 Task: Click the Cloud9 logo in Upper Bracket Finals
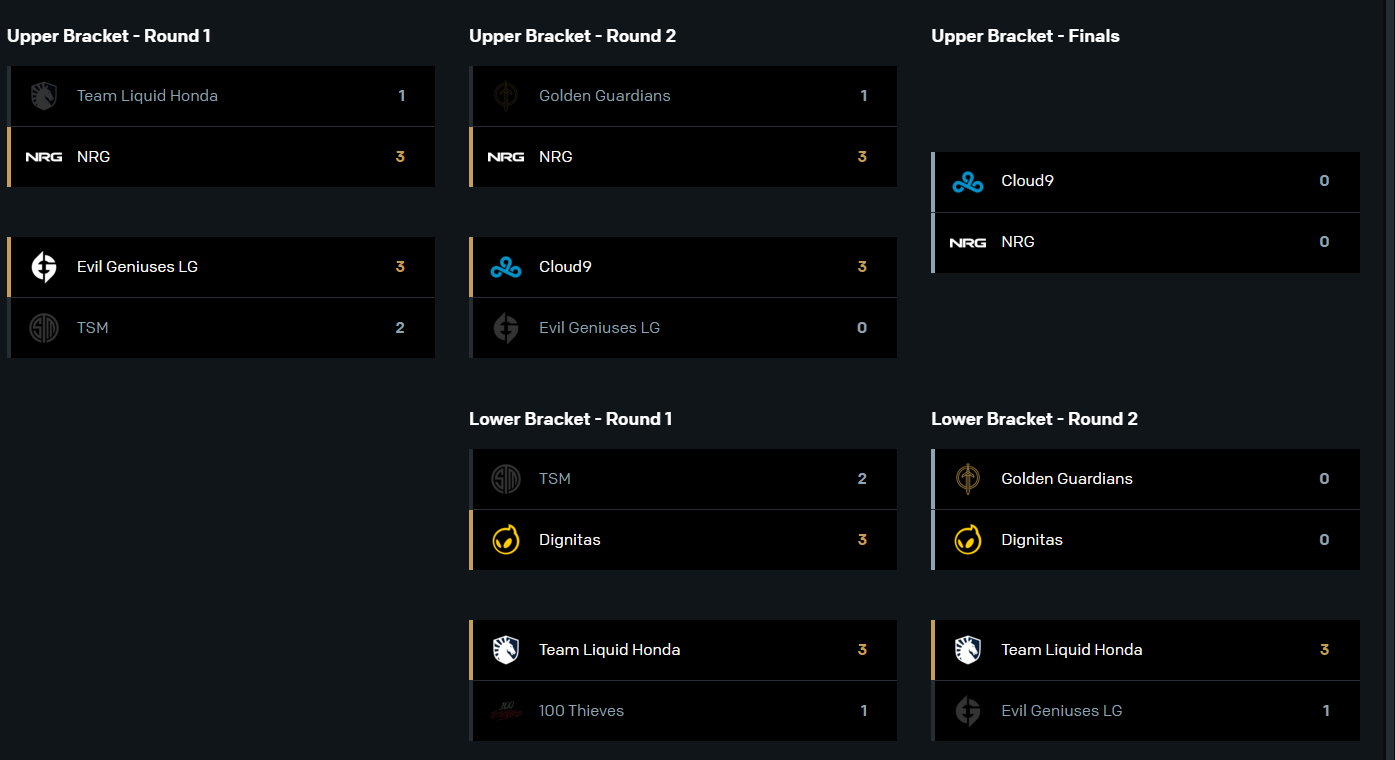[x=968, y=182]
